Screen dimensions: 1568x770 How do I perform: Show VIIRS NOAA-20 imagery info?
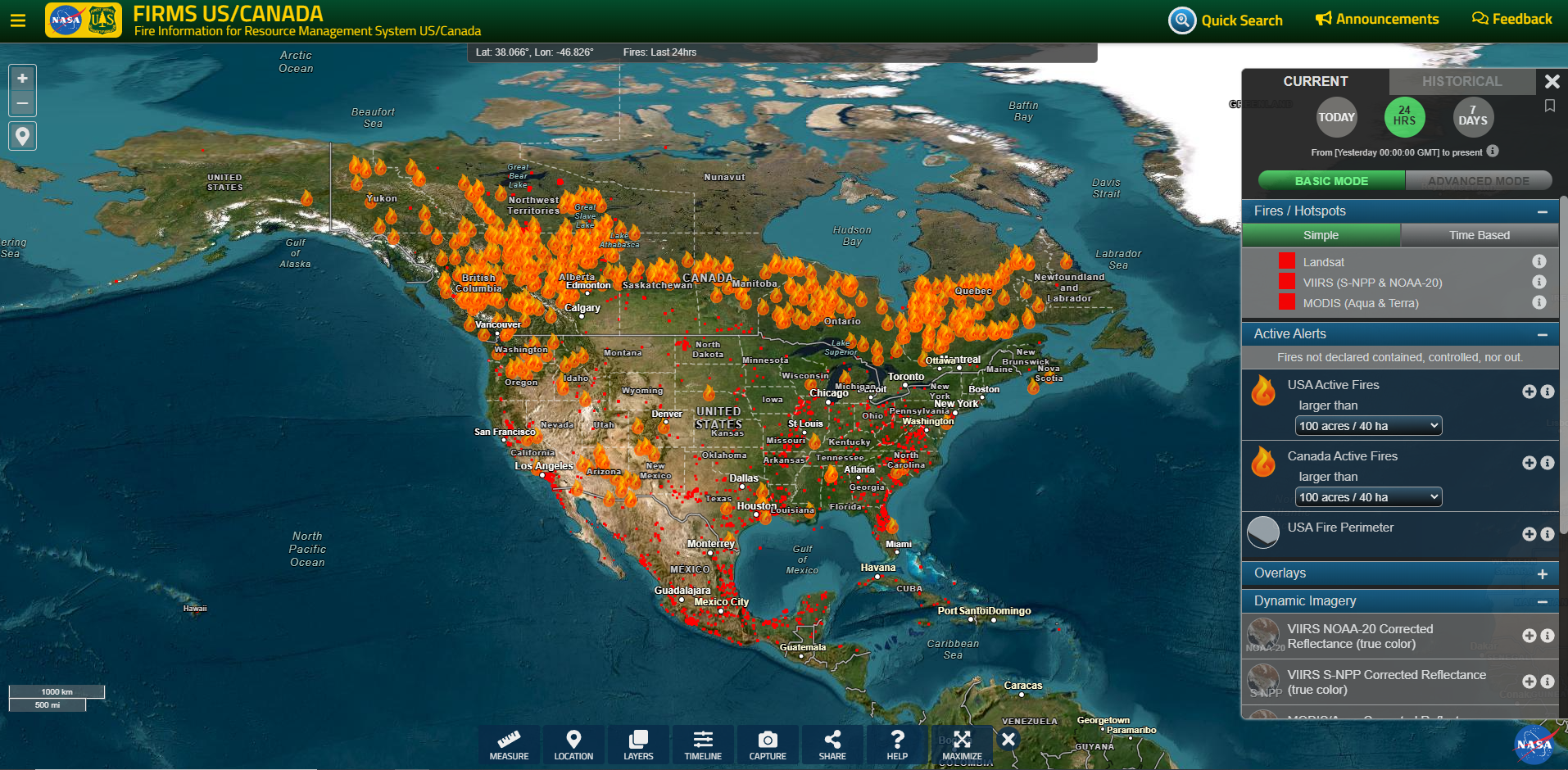pyautogui.click(x=1548, y=636)
